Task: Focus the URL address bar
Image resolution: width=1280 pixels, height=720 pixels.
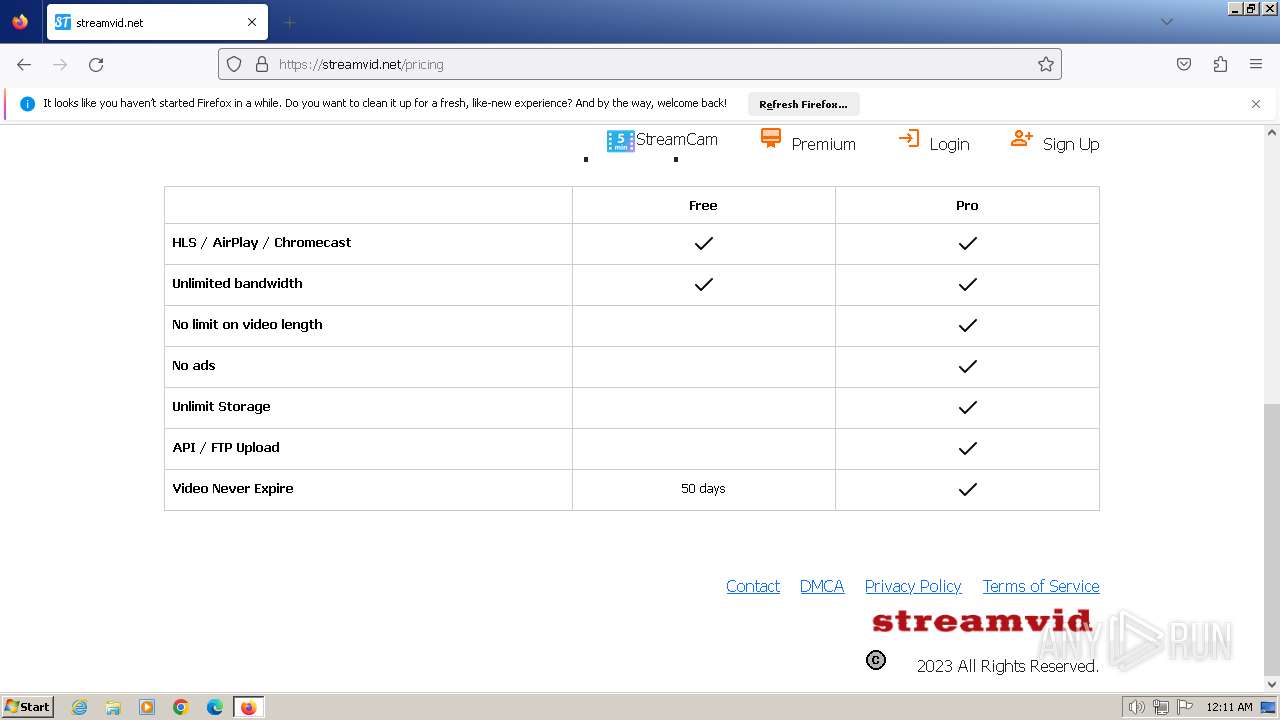Action: pos(640,64)
